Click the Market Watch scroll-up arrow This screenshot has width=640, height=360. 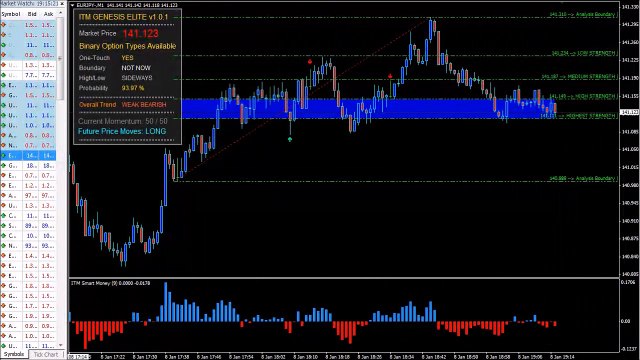pos(60,13)
